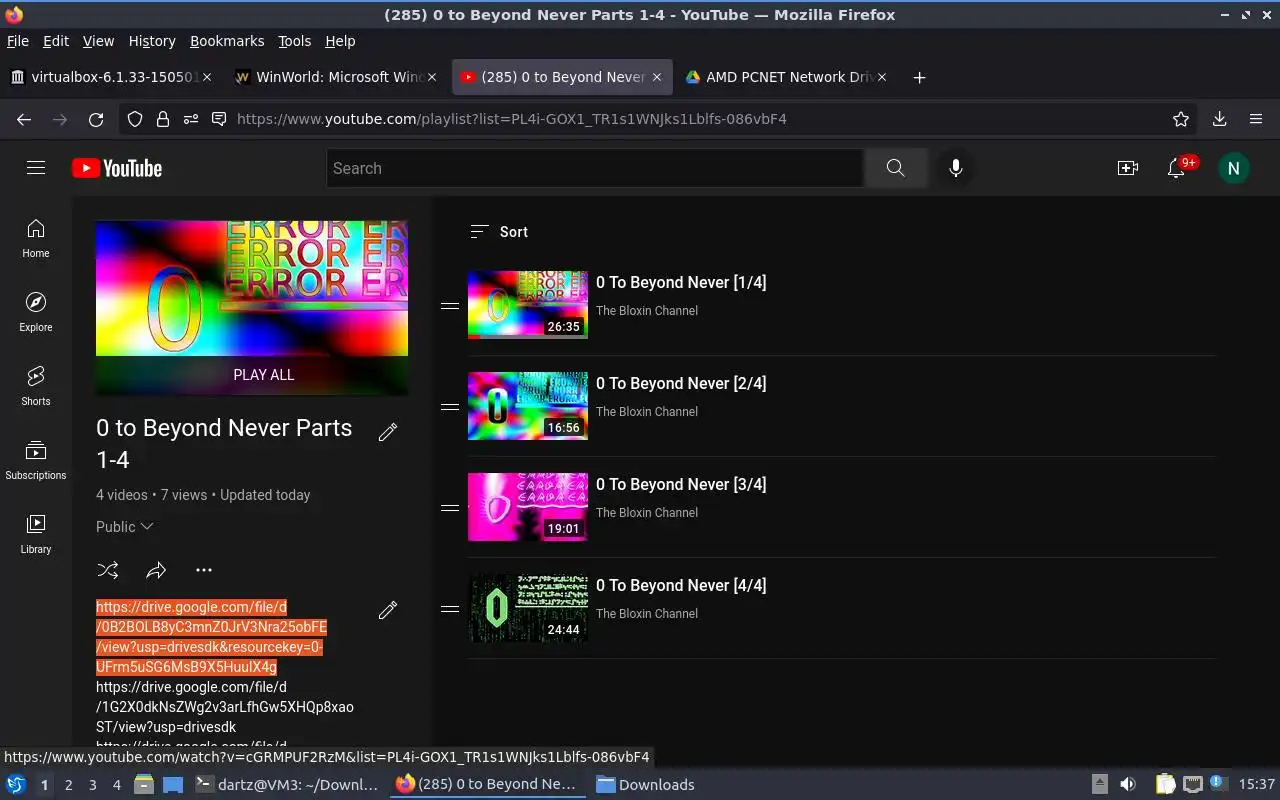Click the taskbar clock 15:37

tap(1257, 785)
